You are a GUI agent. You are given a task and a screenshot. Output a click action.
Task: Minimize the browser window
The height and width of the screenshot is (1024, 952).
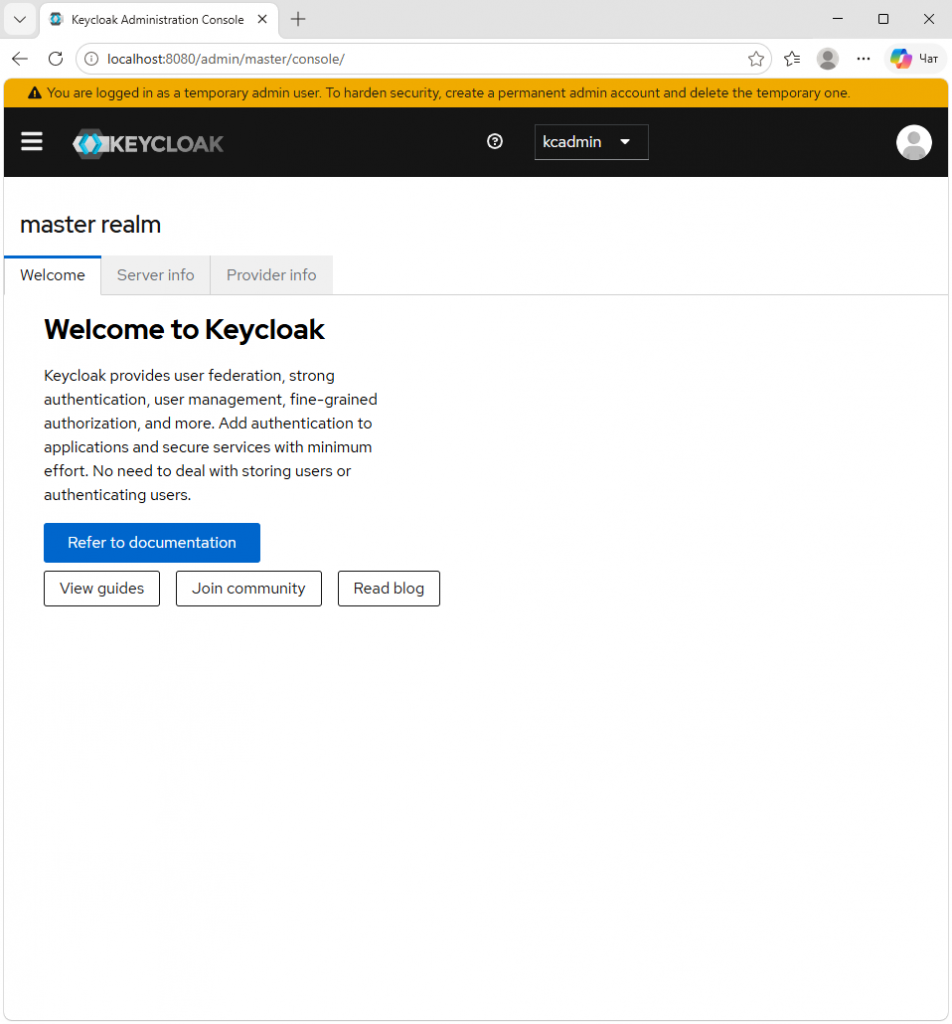tap(838, 19)
